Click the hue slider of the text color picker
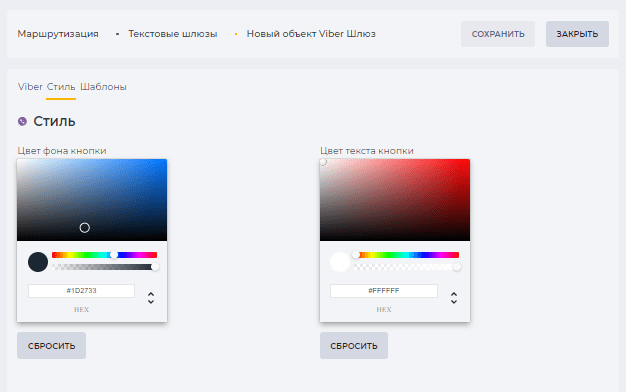This screenshot has height=392, width=626. click(406, 255)
